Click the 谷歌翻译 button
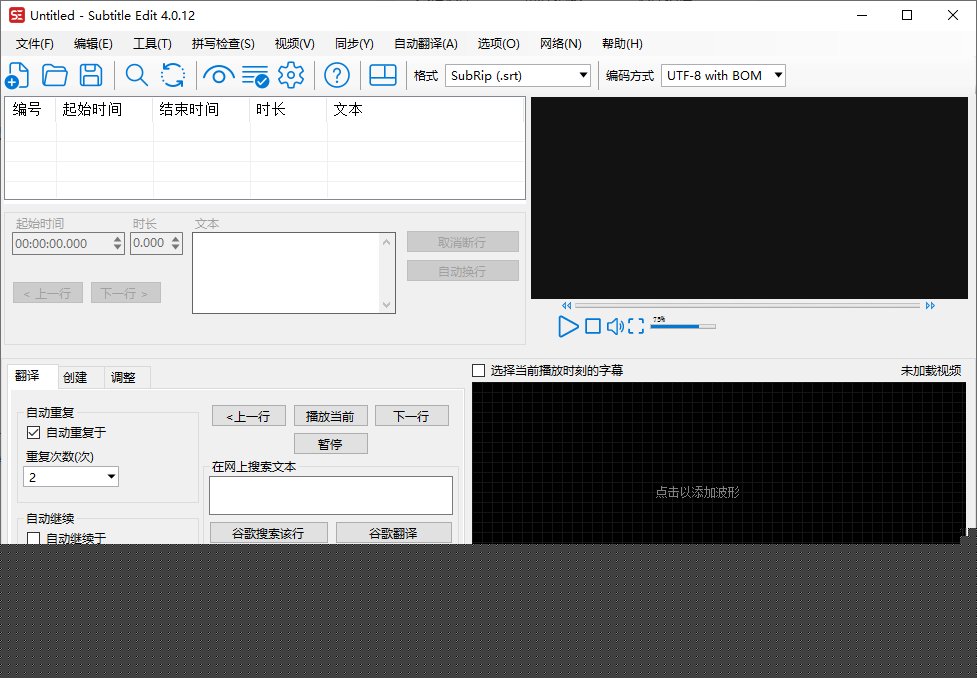 (394, 533)
